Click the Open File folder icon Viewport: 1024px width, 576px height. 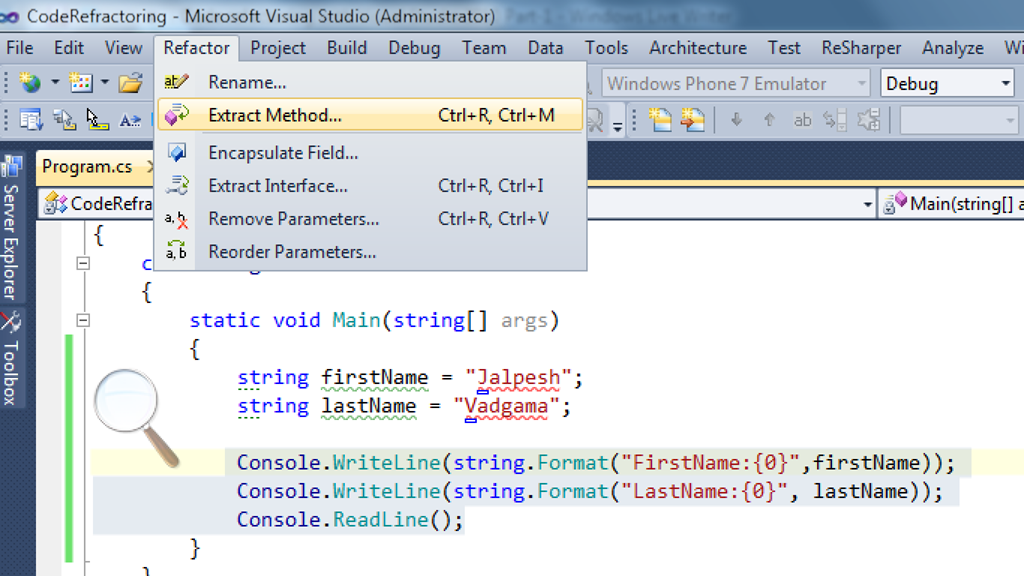(131, 83)
